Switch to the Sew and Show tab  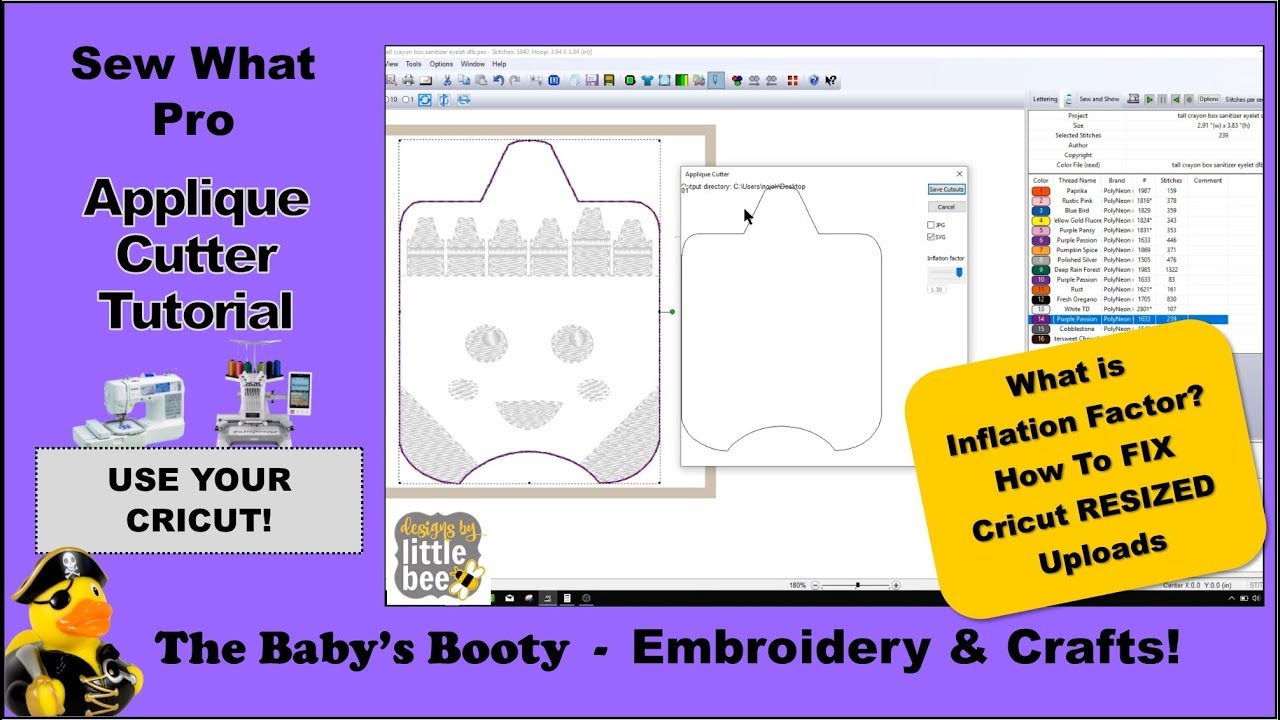point(1099,99)
